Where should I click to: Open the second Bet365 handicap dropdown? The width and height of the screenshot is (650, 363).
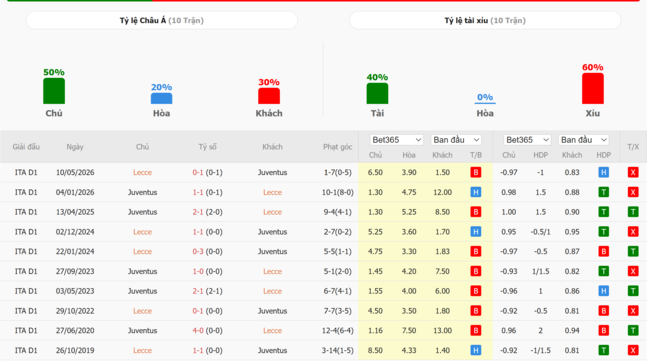pyautogui.click(x=527, y=140)
